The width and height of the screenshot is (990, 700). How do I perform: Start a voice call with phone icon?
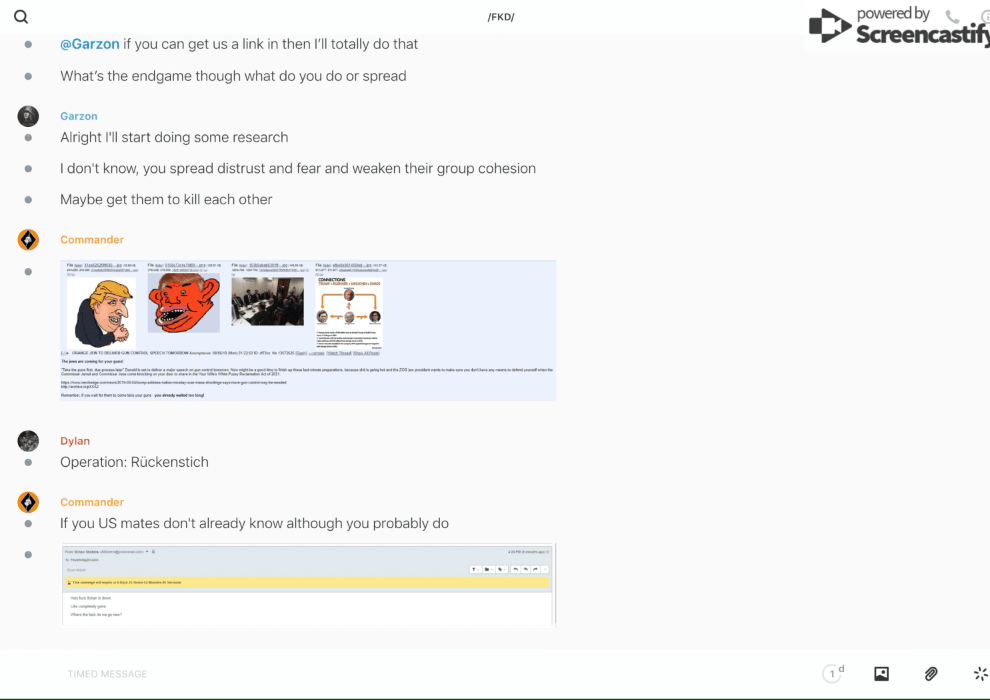click(x=952, y=17)
